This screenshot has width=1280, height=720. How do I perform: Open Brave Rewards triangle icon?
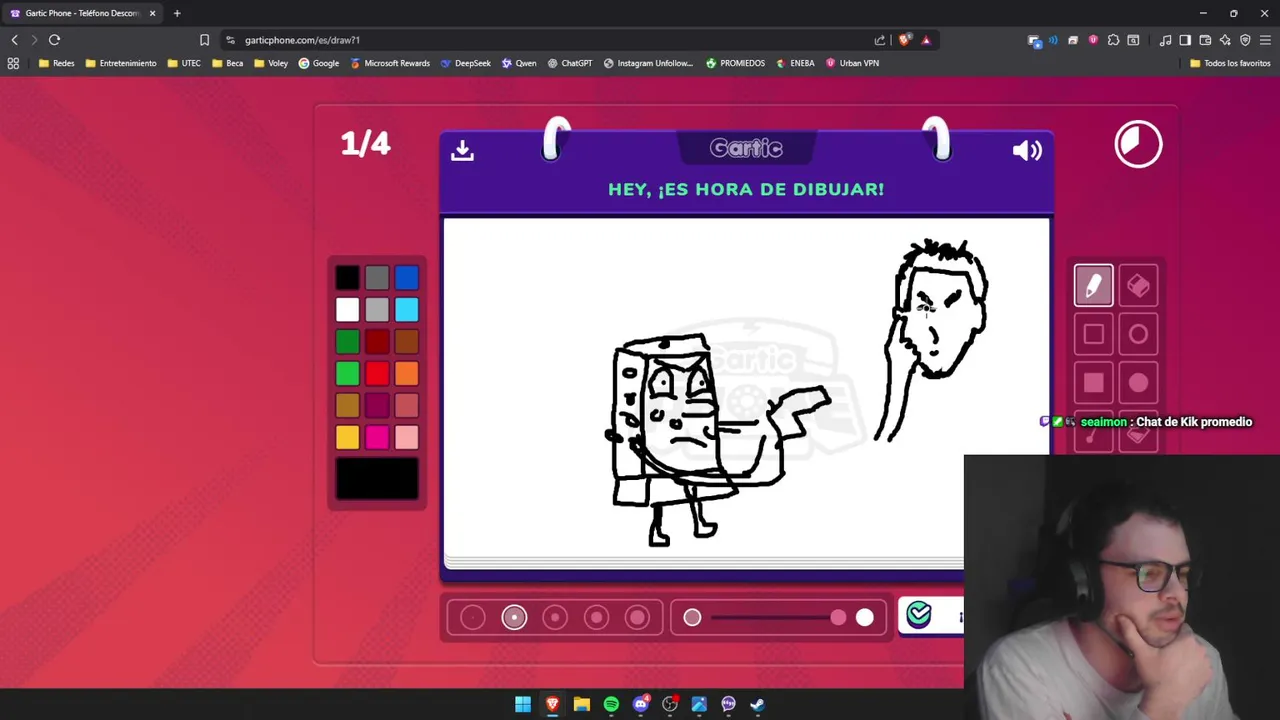(926, 40)
